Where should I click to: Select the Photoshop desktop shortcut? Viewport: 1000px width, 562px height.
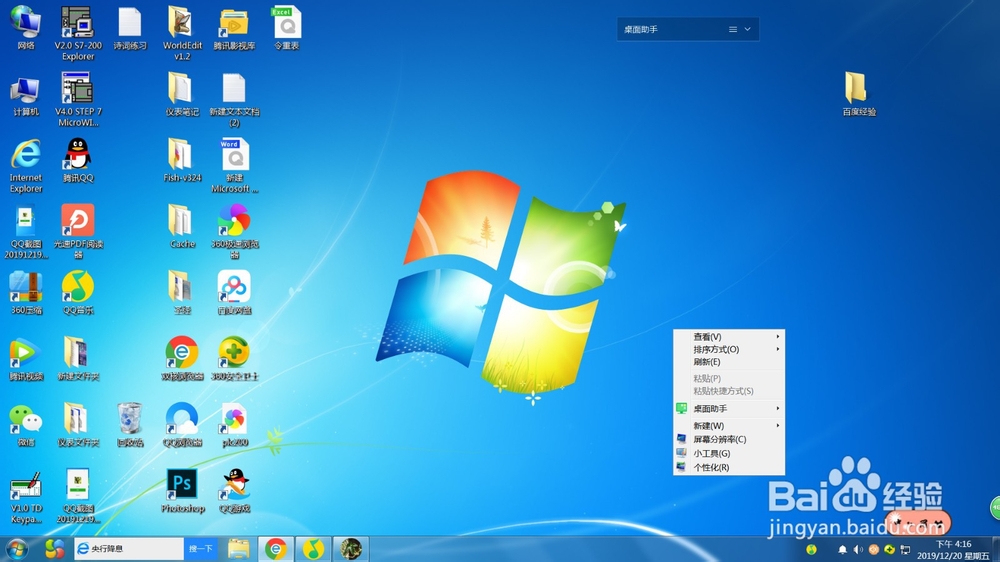click(182, 491)
